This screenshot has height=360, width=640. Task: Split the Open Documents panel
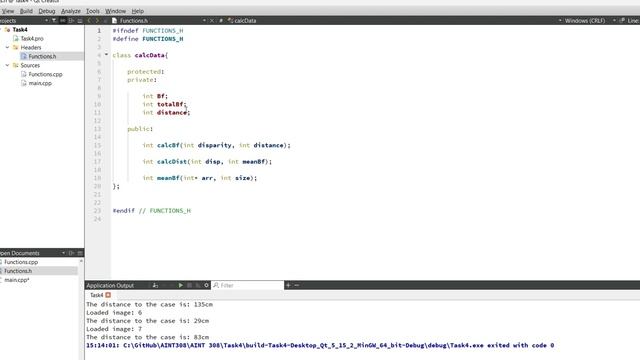[x=71, y=253]
